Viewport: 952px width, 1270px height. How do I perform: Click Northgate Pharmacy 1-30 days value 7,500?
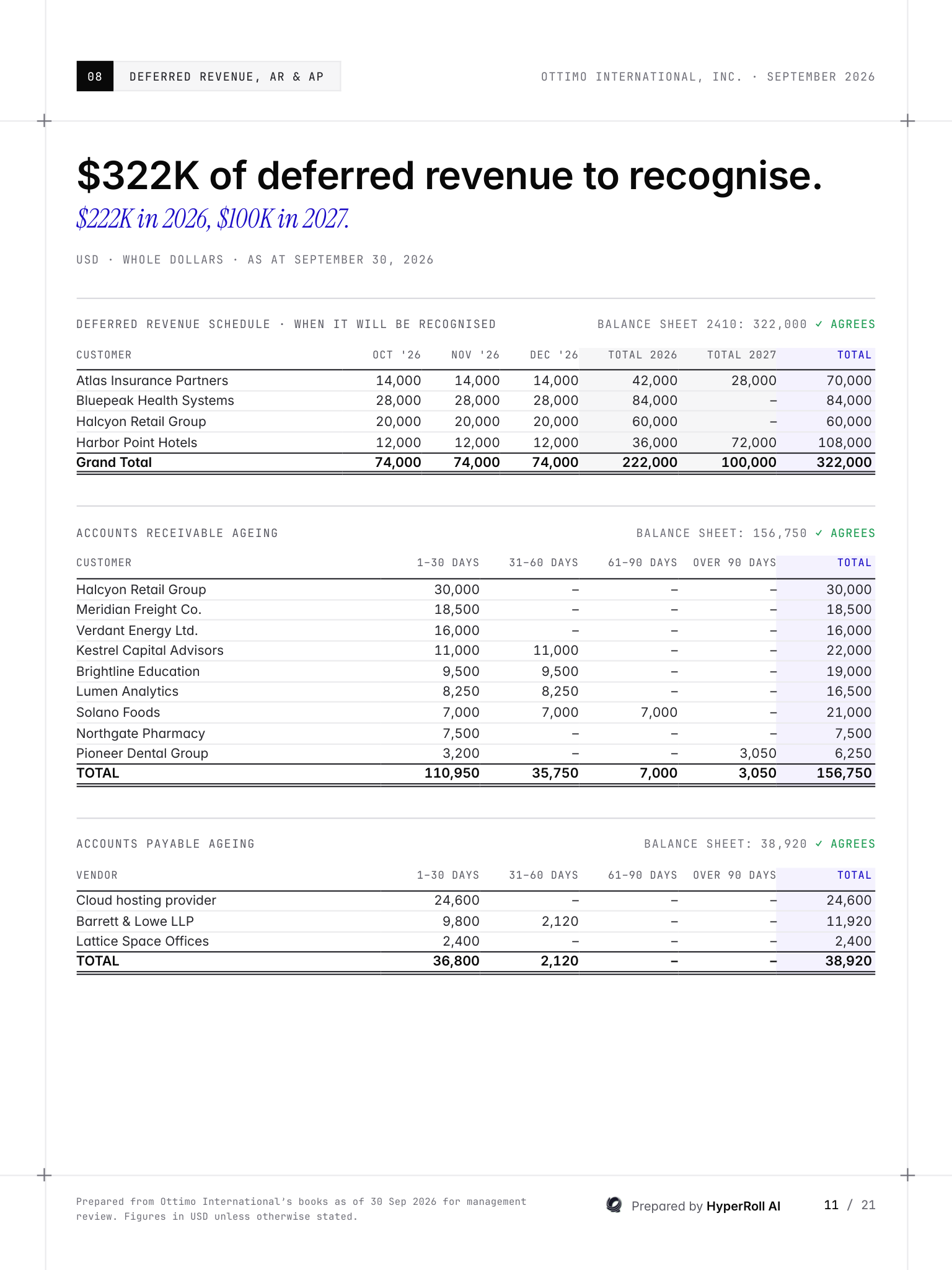point(461,734)
